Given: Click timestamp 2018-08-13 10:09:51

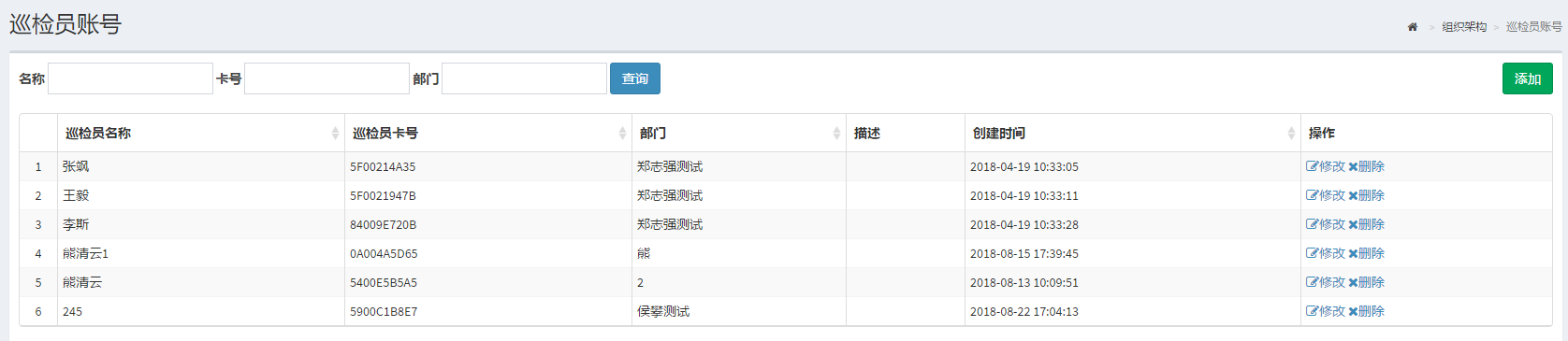Looking at the screenshot, I should [x=1024, y=282].
